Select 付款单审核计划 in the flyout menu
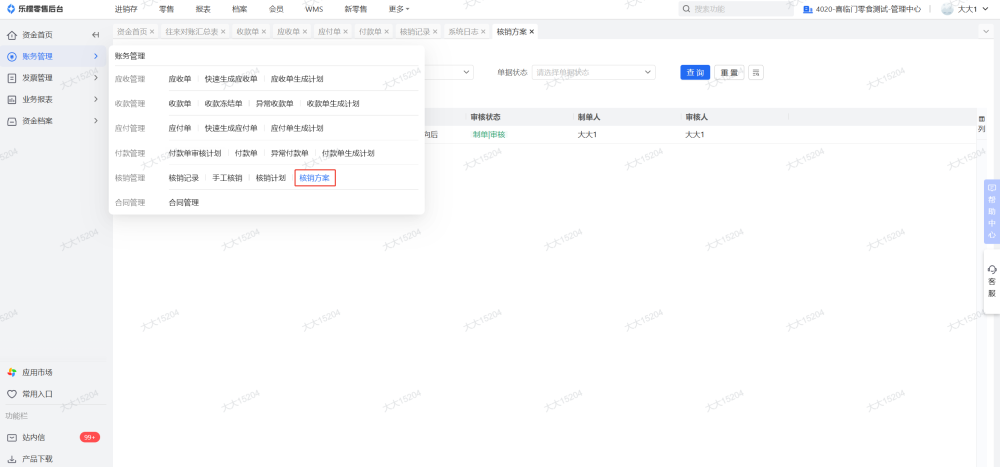Screen dimensions: 1000x467 (195, 153)
